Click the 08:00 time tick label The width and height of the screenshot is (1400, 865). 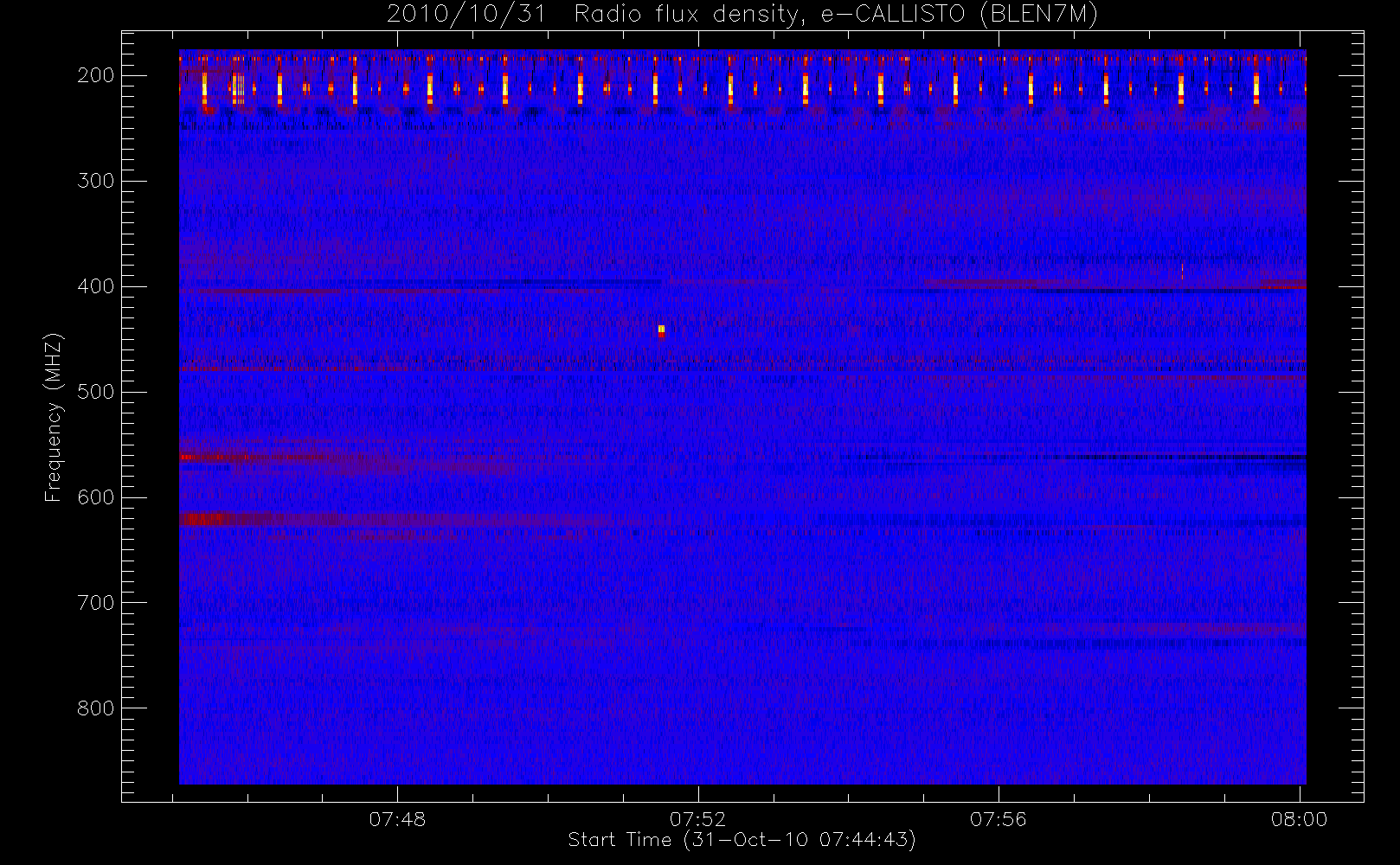1299,819
